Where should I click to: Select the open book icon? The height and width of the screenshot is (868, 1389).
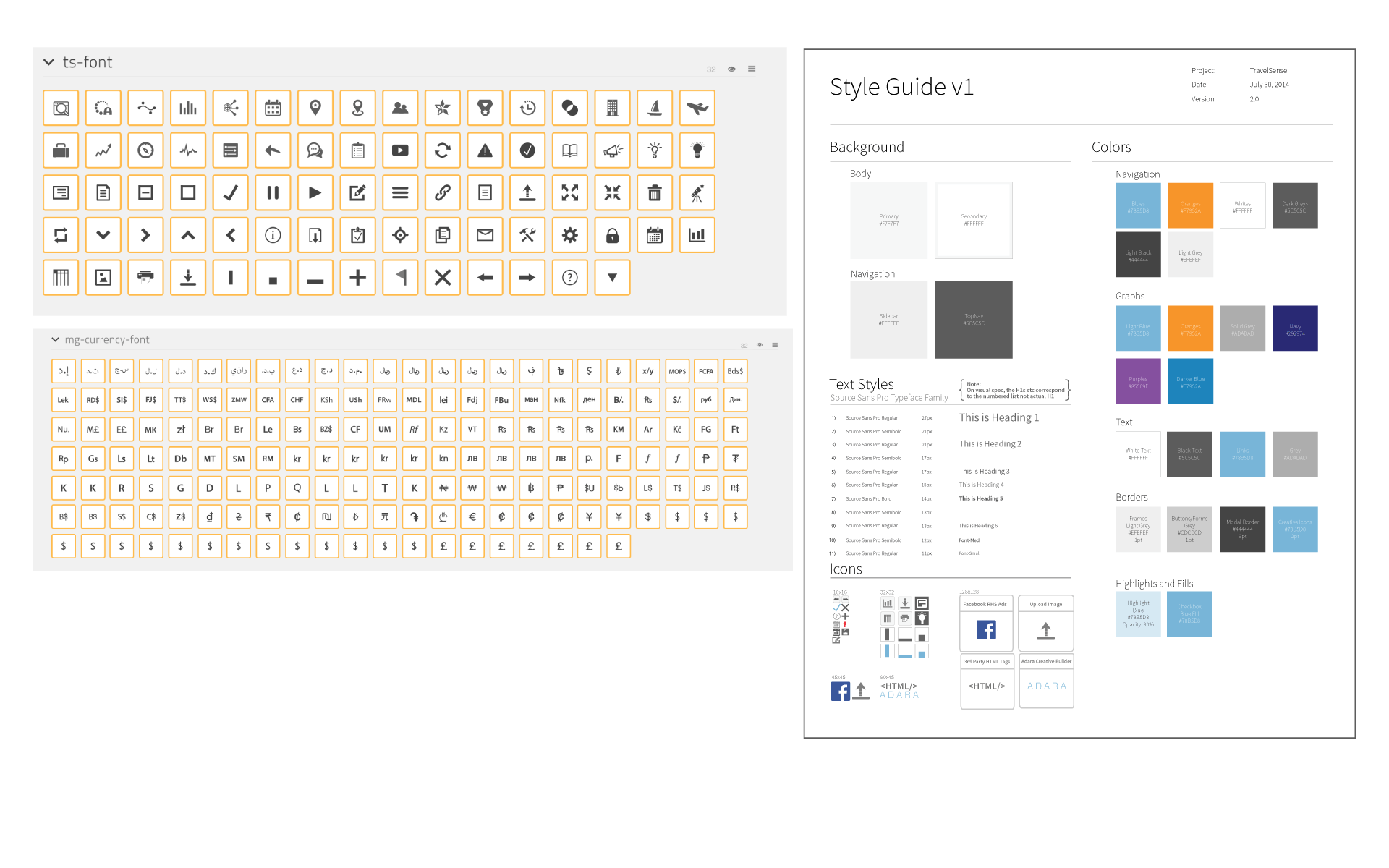(570, 150)
